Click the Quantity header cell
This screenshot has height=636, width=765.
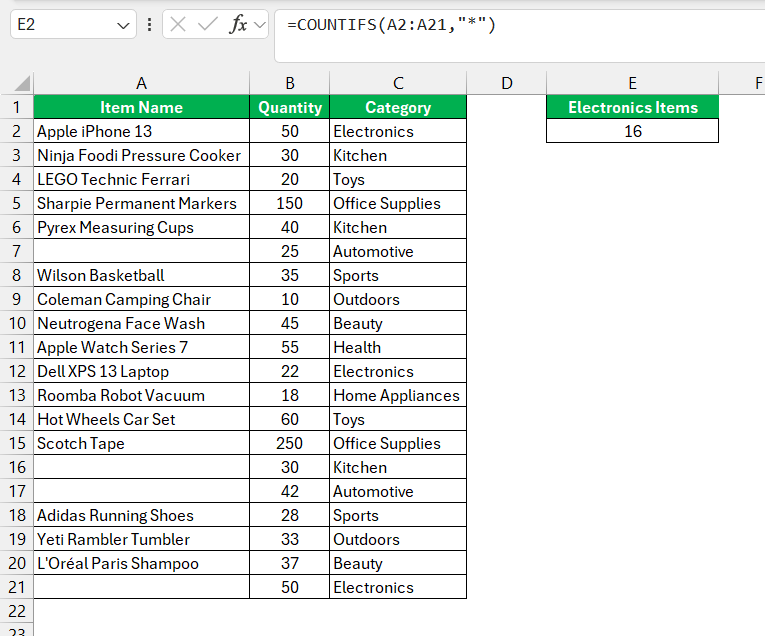click(x=290, y=107)
